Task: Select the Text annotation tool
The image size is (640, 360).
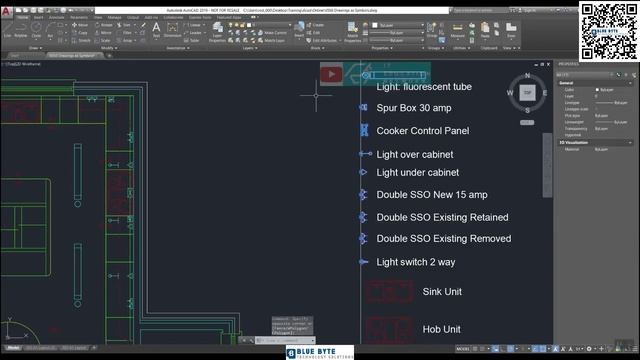Action: point(156,30)
